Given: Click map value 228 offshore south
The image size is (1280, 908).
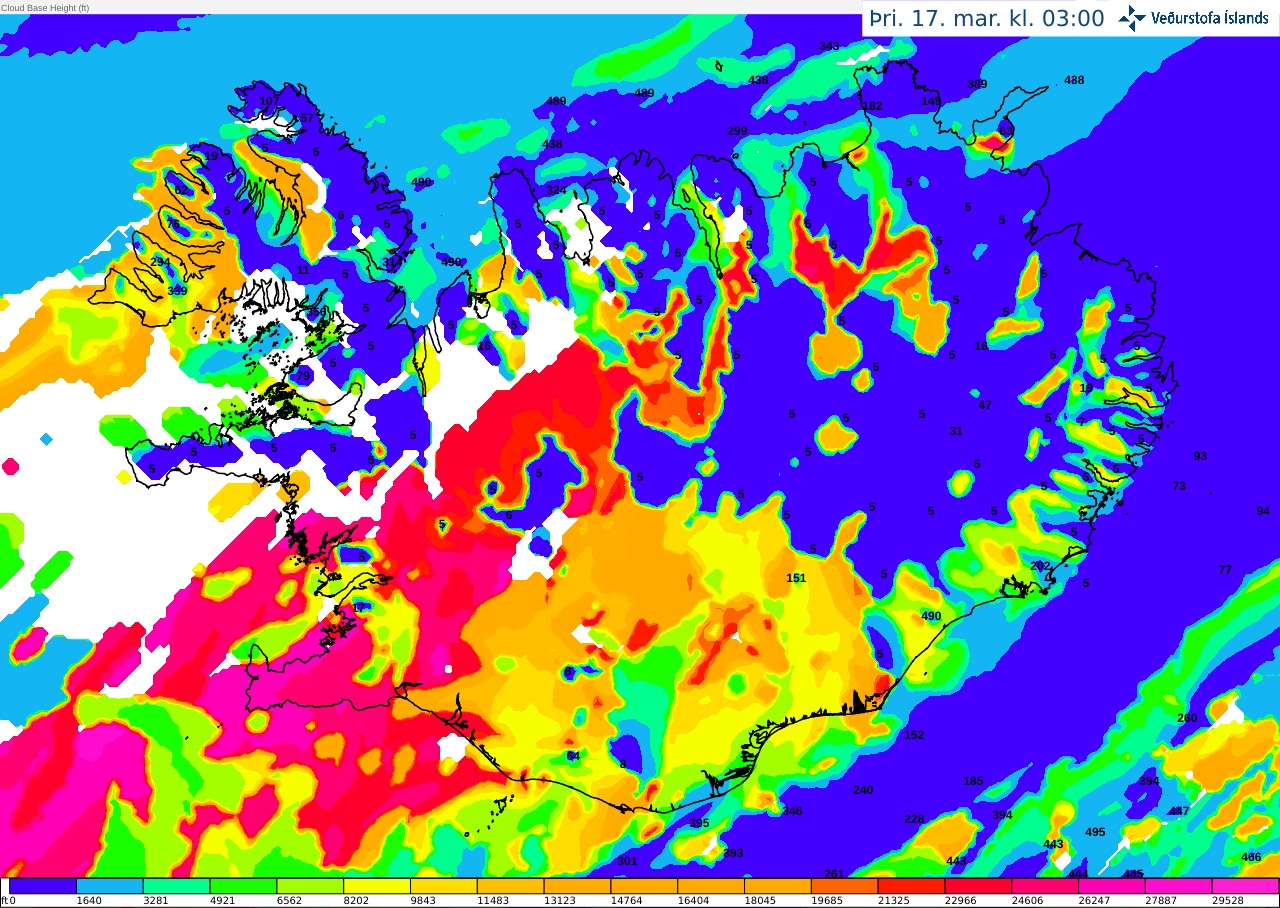Looking at the screenshot, I should pyautogui.click(x=914, y=819).
